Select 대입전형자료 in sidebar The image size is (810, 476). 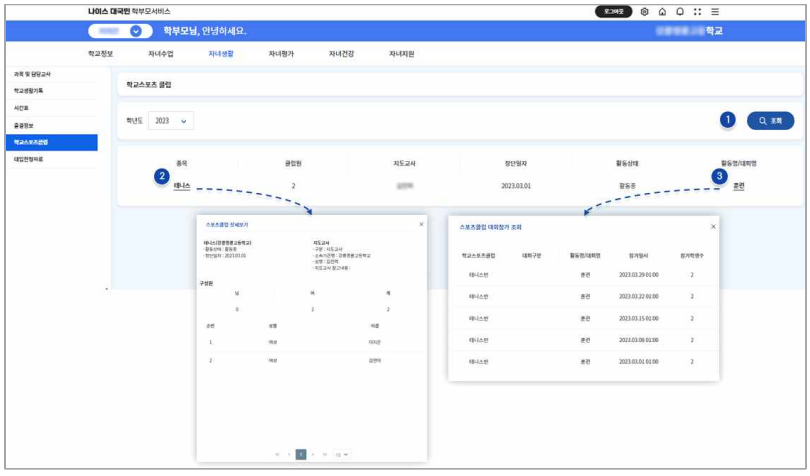pyautogui.click(x=51, y=159)
